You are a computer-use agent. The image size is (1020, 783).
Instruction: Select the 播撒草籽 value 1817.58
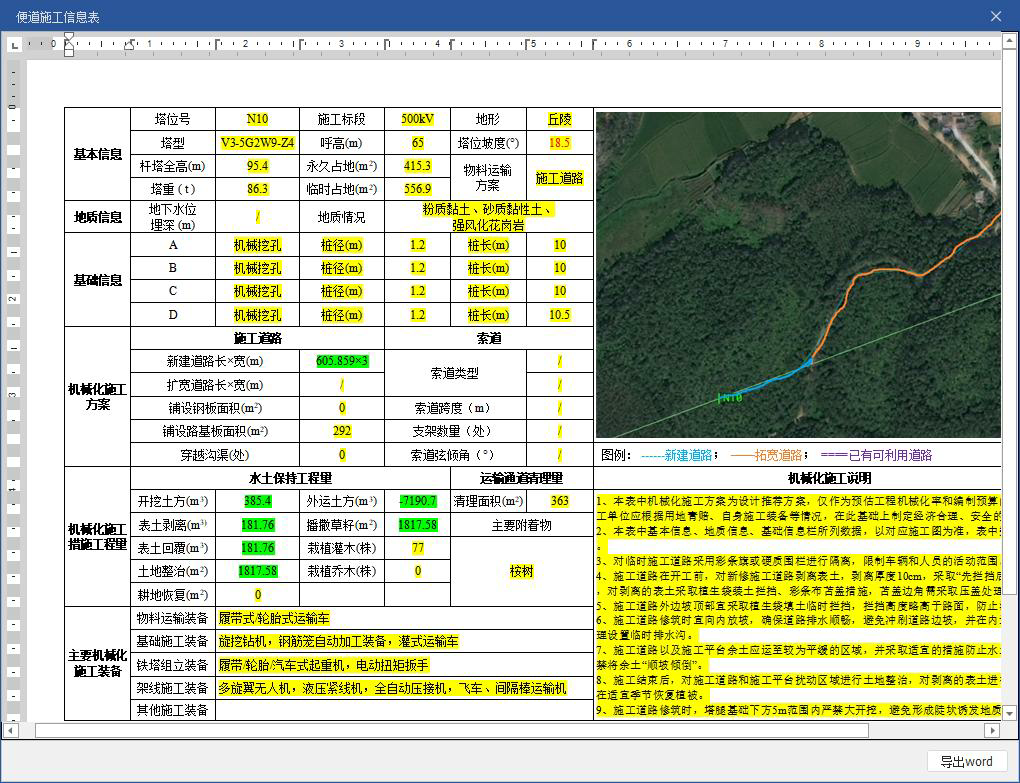[418, 525]
